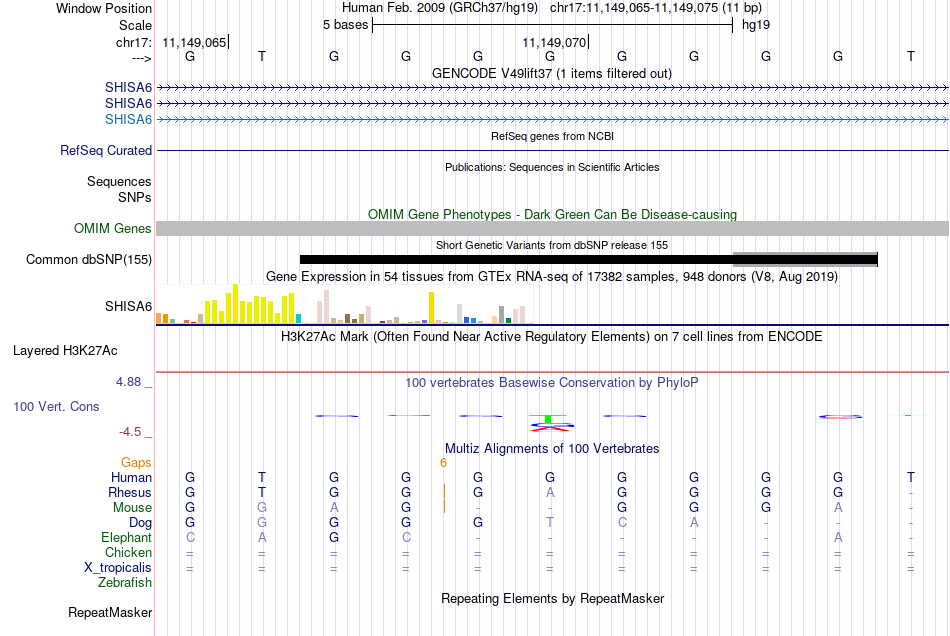Image resolution: width=950 pixels, height=636 pixels.
Task: Click the PhyloP lower limit value -4.5
Action: [130, 431]
